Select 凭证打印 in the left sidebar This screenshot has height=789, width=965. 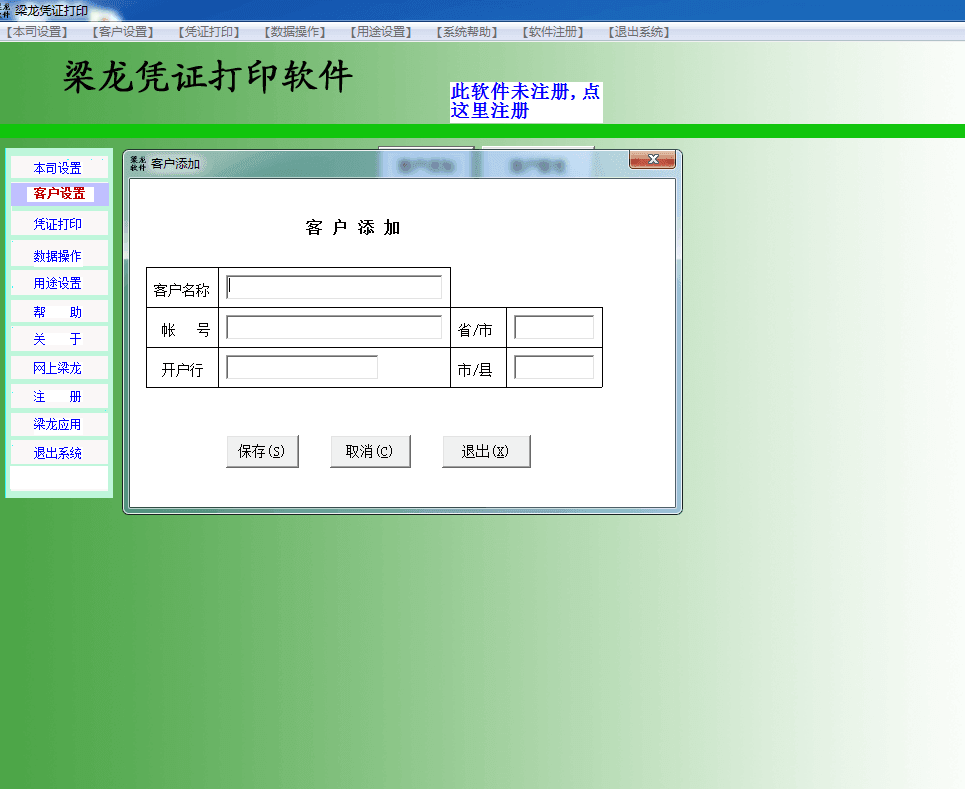(59, 224)
